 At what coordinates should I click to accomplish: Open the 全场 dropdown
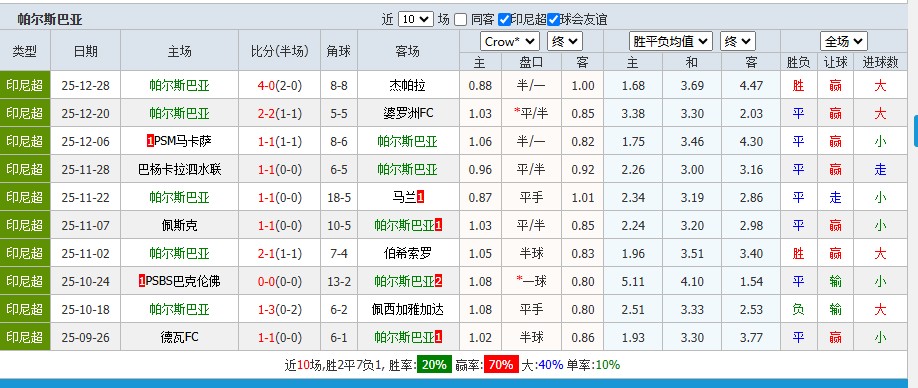tap(843, 42)
